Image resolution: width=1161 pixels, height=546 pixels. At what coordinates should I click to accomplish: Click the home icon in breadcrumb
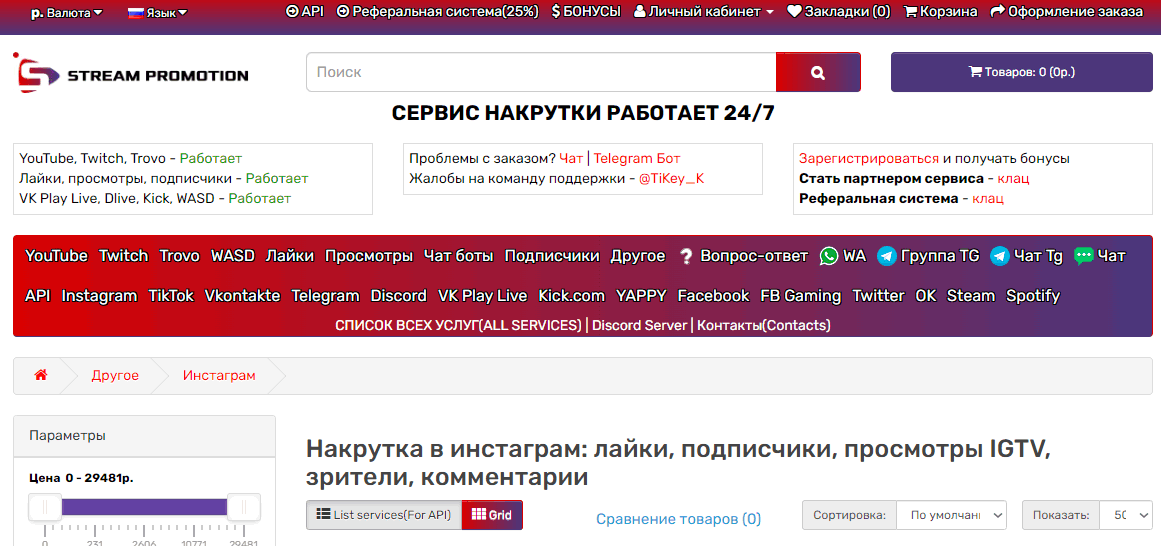(x=41, y=375)
